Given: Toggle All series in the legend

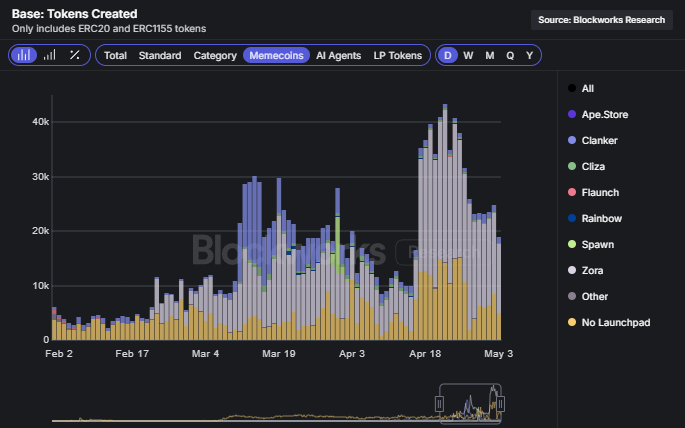Looking at the screenshot, I should [x=587, y=88].
